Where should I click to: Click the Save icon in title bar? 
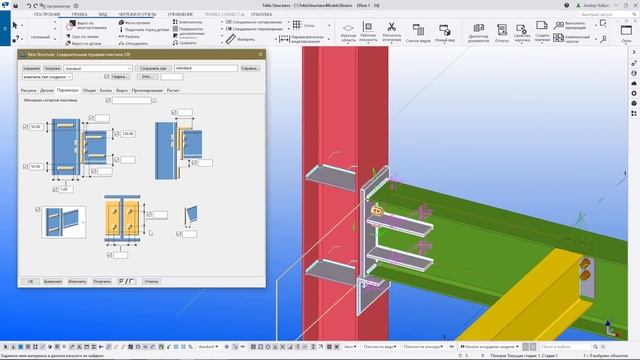[x=16, y=6]
